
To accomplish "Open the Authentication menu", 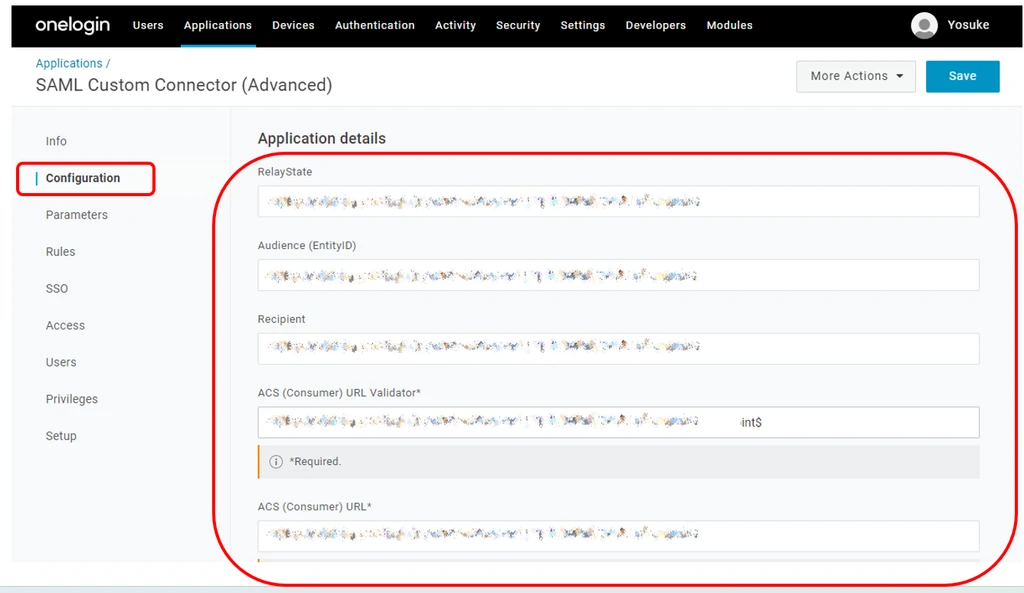I will coord(375,25).
